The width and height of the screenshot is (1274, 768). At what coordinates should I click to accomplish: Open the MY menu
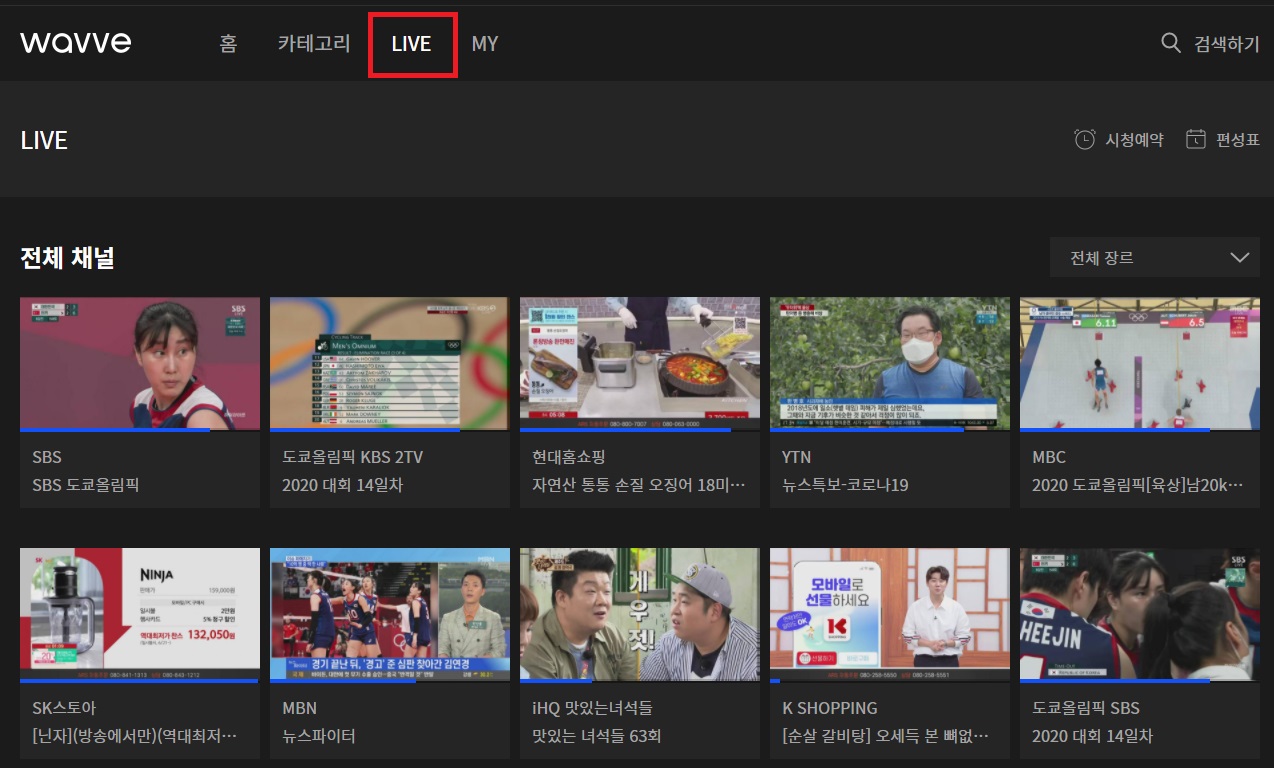[485, 44]
